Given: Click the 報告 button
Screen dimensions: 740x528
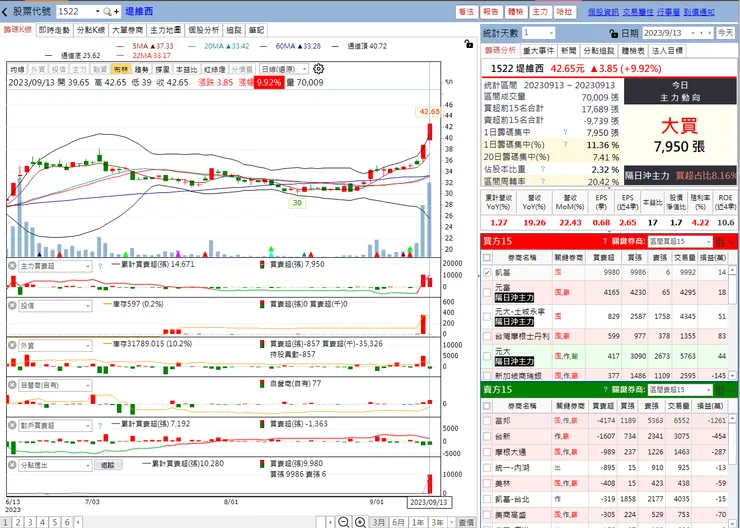Looking at the screenshot, I should 491,12.
